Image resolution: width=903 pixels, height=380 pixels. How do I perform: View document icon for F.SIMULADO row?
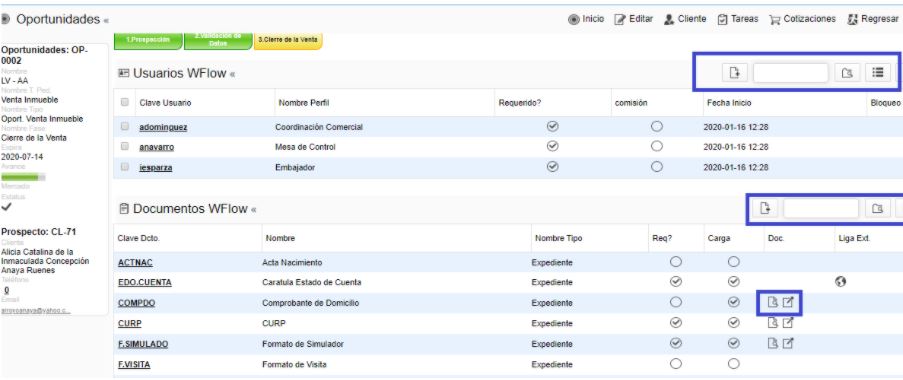(x=773, y=343)
